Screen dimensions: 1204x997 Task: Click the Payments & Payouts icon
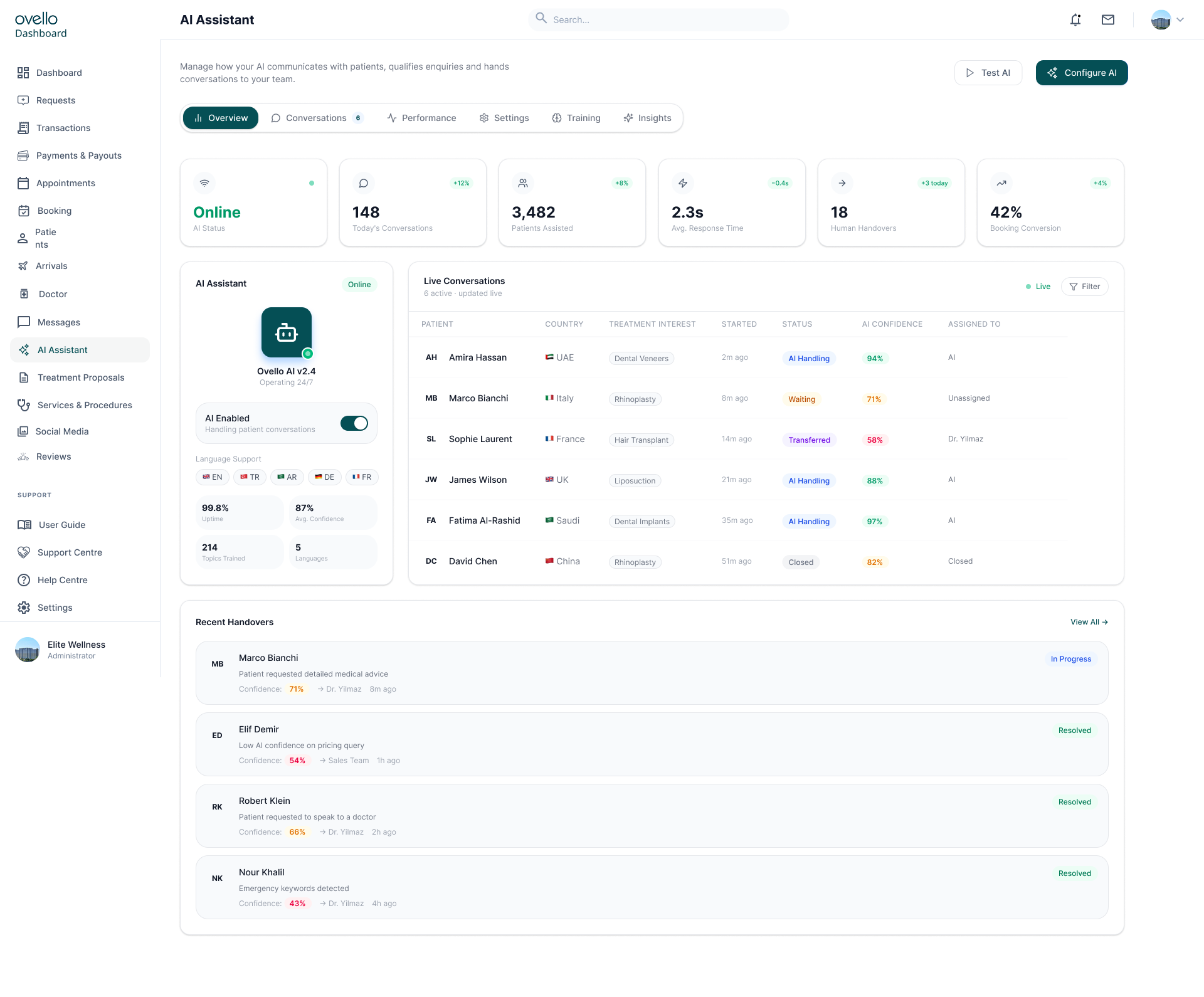click(23, 156)
